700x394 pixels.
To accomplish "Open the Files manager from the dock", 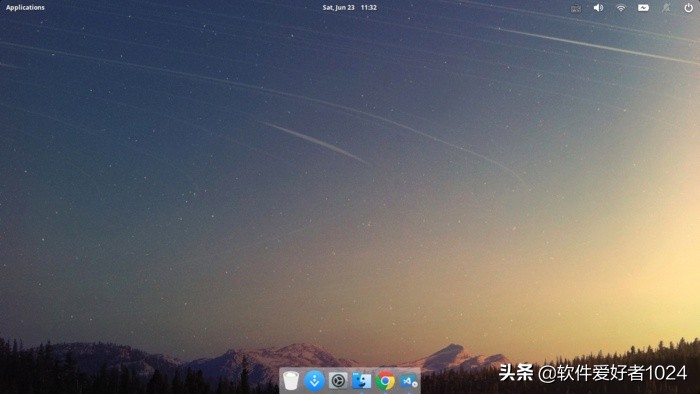I will pyautogui.click(x=362, y=381).
